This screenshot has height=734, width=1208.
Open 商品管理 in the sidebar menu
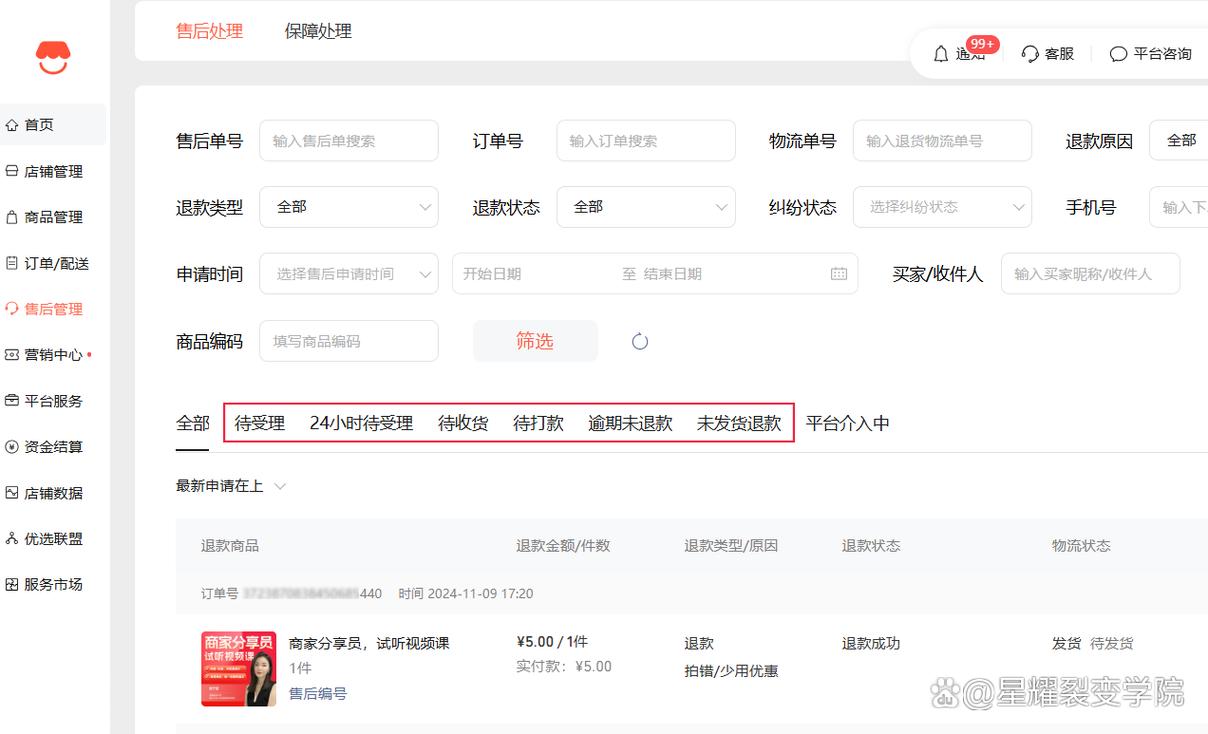(53, 217)
